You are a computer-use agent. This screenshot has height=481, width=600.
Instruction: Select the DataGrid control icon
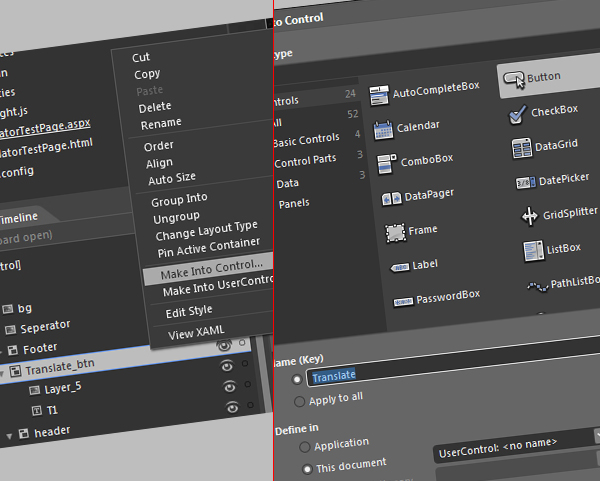point(522,148)
